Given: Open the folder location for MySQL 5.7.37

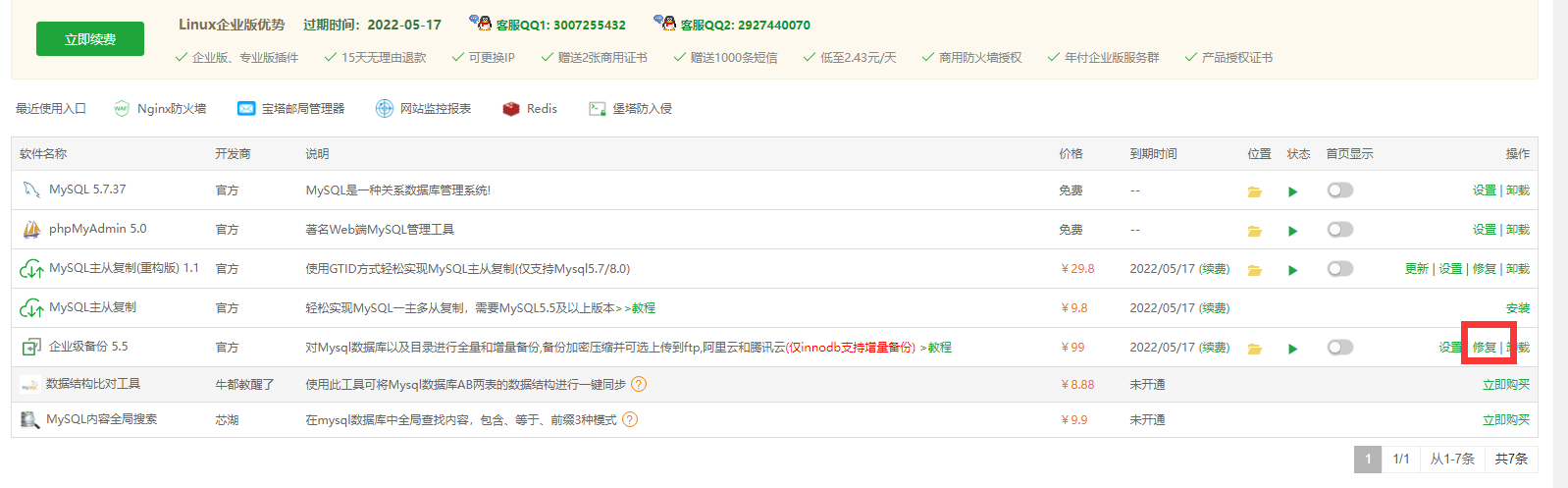Looking at the screenshot, I should pyautogui.click(x=1254, y=191).
